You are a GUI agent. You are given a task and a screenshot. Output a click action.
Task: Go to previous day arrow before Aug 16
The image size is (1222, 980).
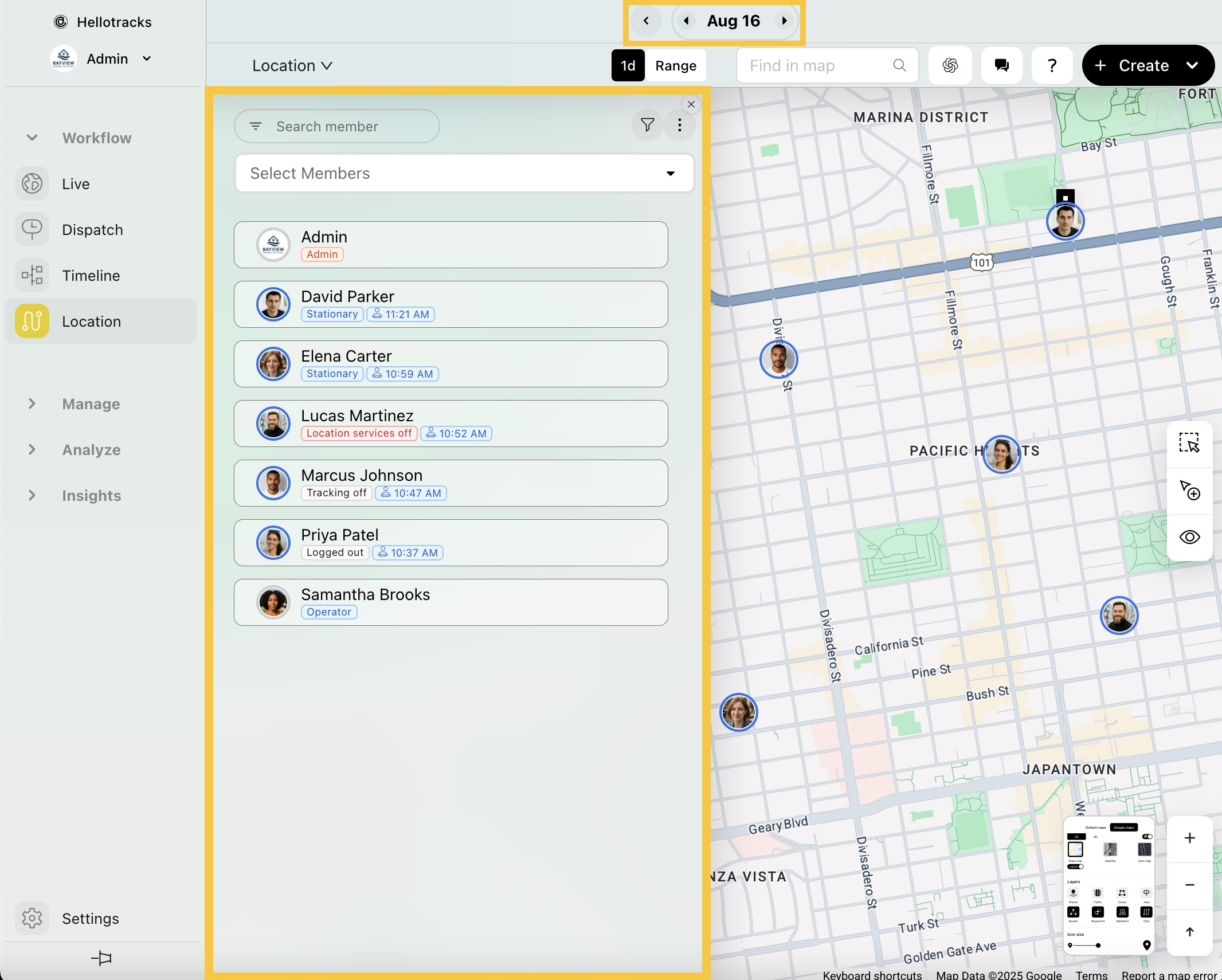tap(686, 21)
